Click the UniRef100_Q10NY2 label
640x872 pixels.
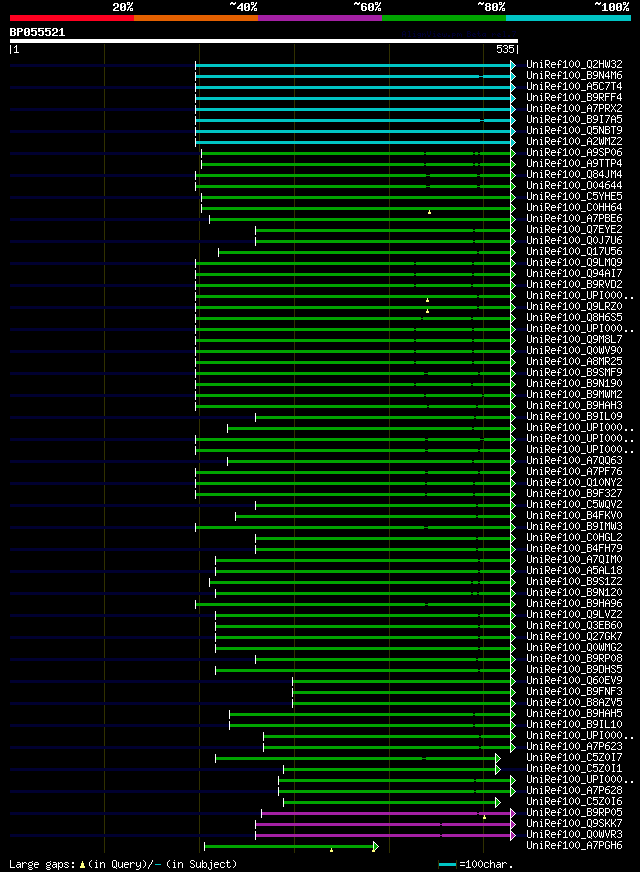[x=574, y=483]
